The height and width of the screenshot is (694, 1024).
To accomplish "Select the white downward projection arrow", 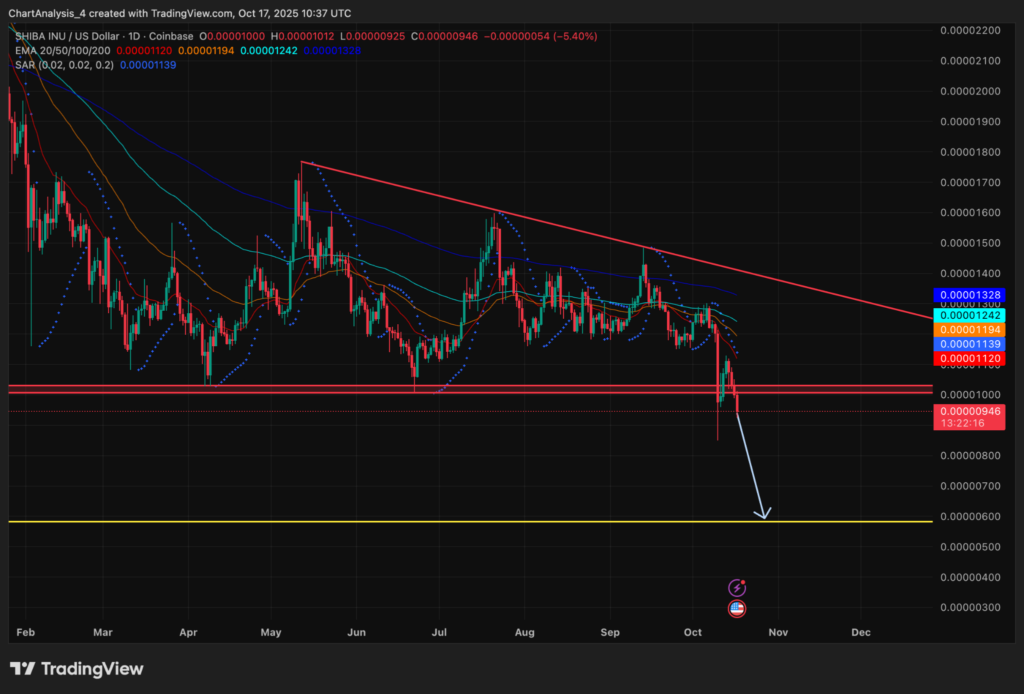I will coord(751,466).
